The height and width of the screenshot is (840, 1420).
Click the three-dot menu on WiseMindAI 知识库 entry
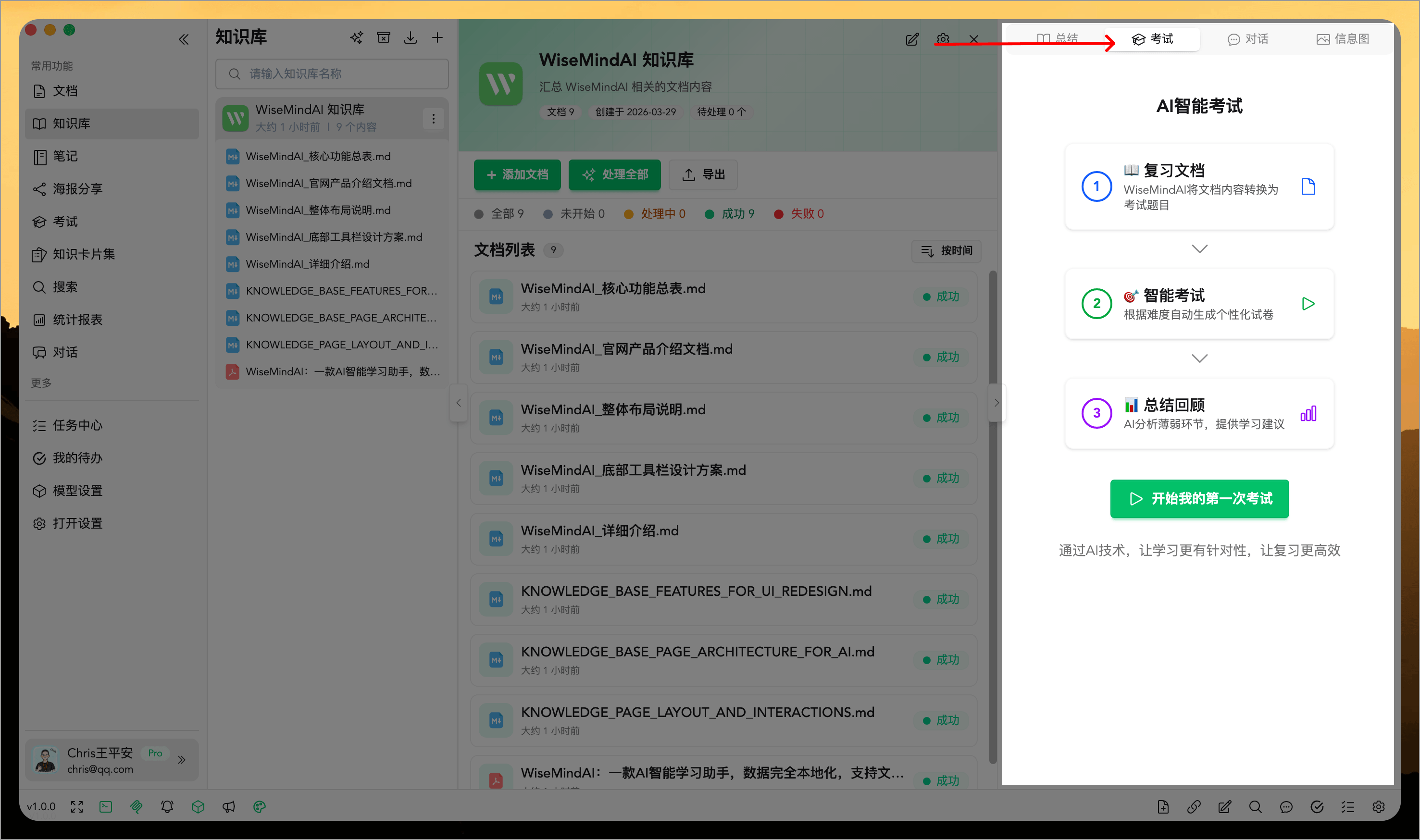pyautogui.click(x=434, y=118)
